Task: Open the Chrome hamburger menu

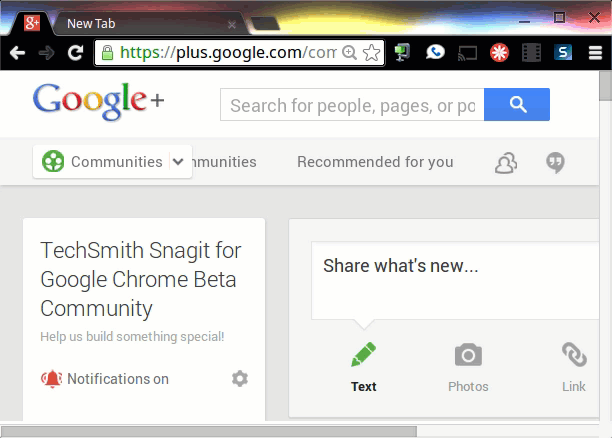Action: (x=596, y=53)
